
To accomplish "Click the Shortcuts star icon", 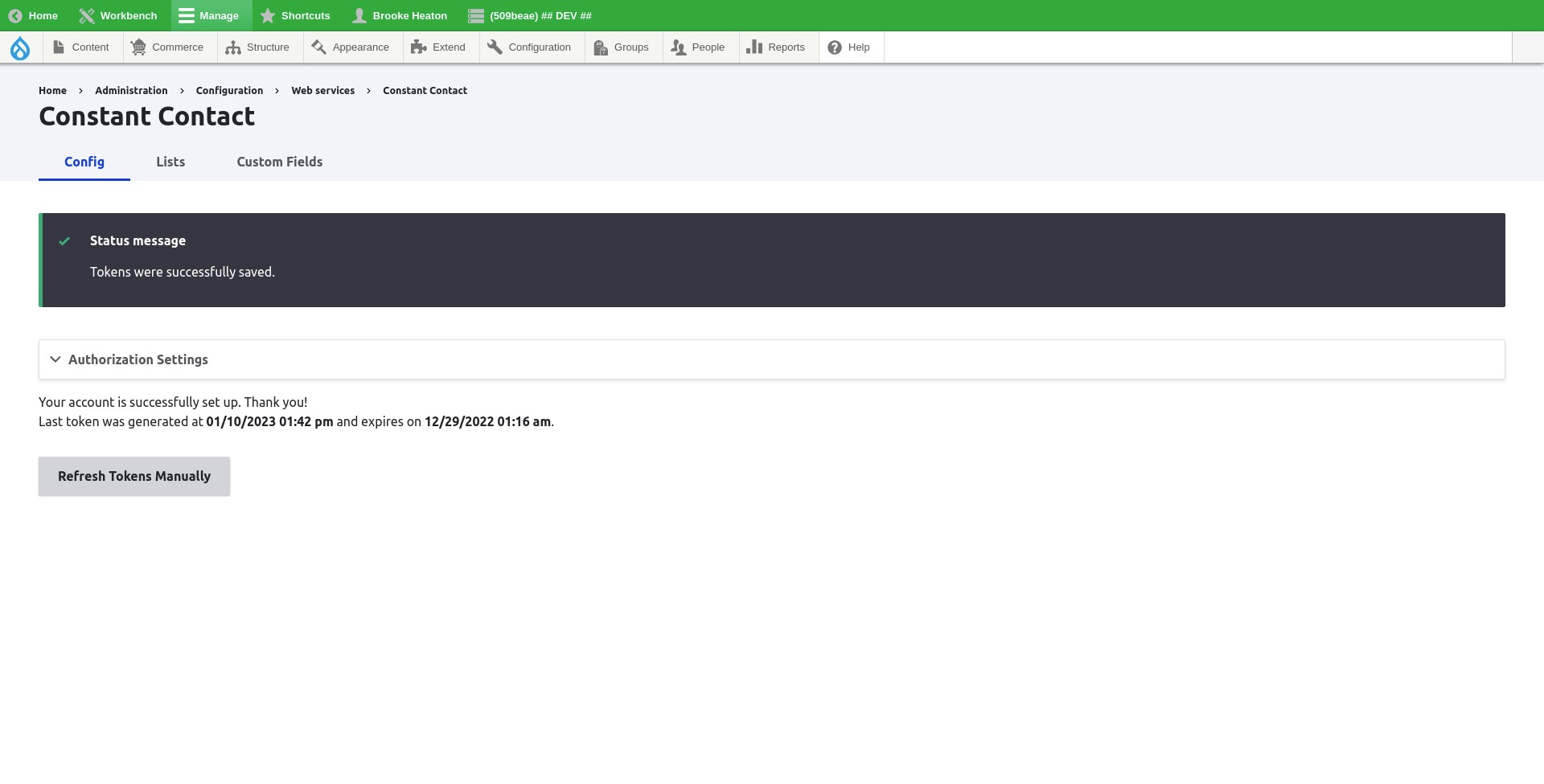I will tap(268, 16).
